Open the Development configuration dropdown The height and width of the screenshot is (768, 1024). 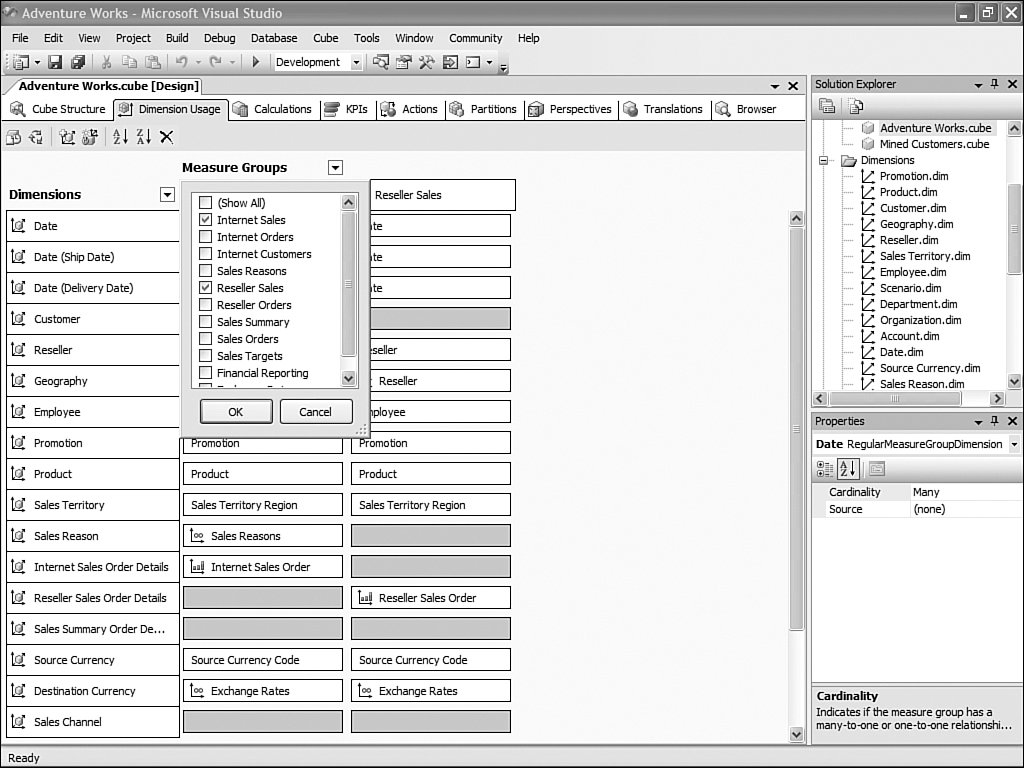tap(356, 62)
